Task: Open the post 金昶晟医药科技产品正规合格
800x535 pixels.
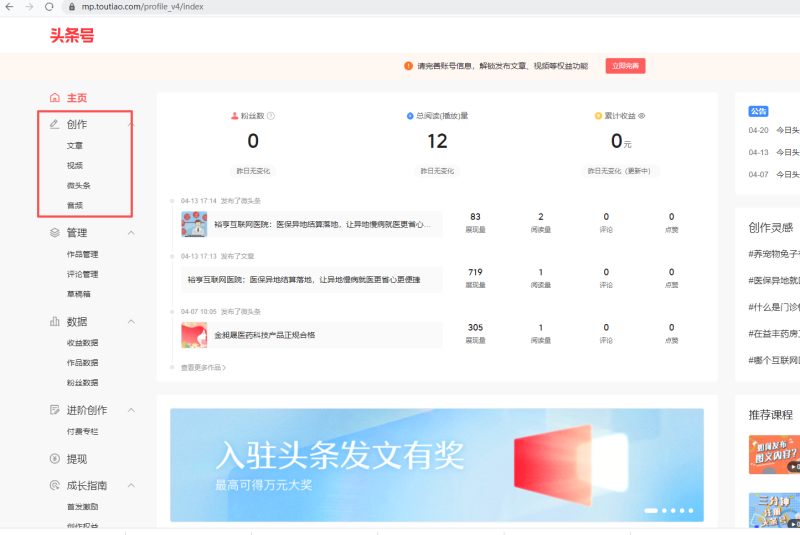Action: click(265, 335)
